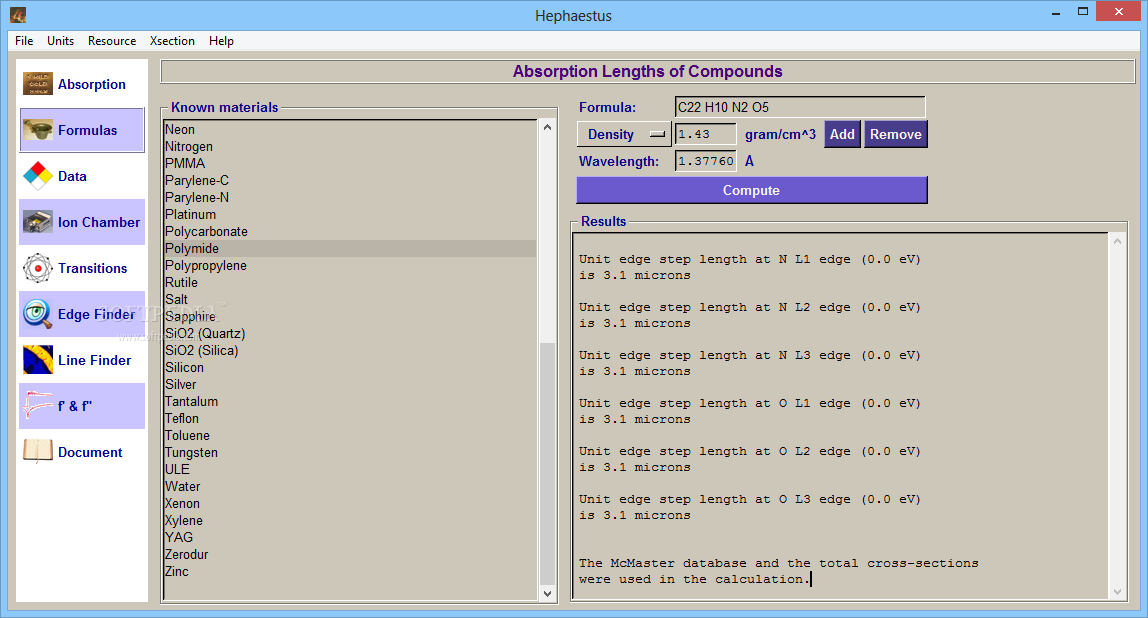Screen dimensions: 1148x618
Task: Click materials list scroll up arrow
Action: coord(547,127)
